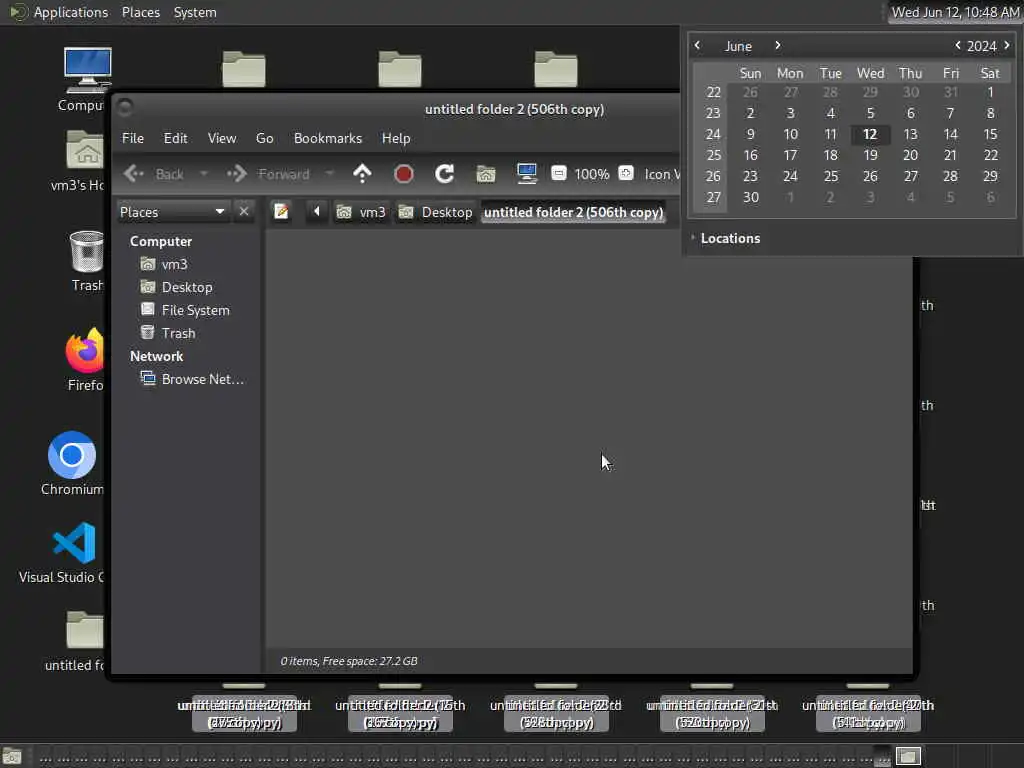The height and width of the screenshot is (768, 1024).
Task: Close the Places side pane
Action: pos(244,212)
